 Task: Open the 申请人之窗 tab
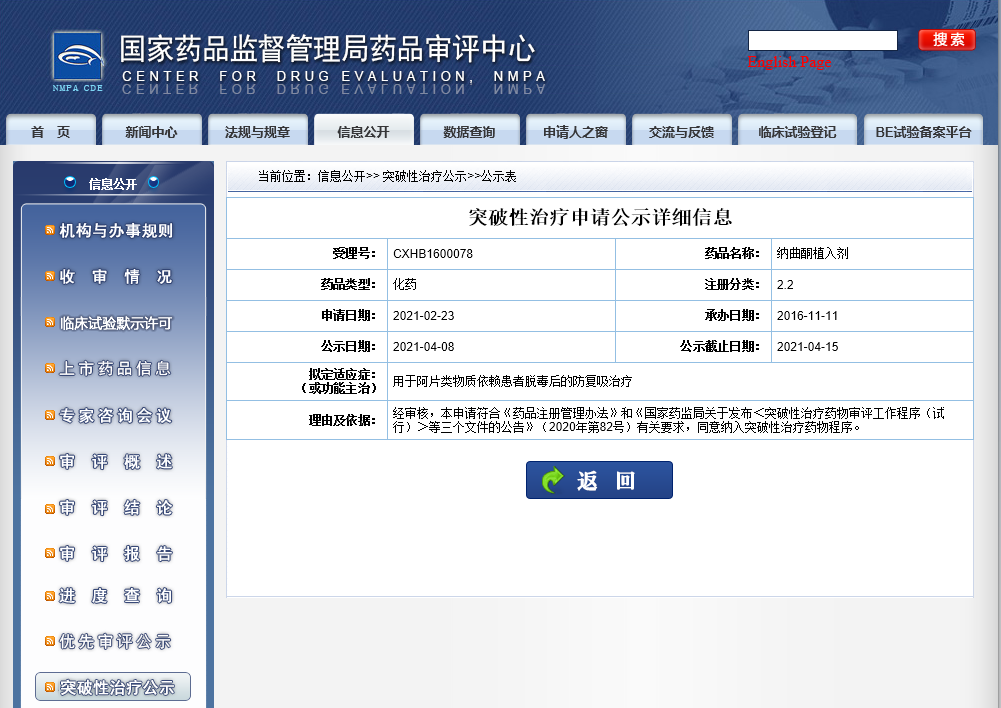click(575, 130)
